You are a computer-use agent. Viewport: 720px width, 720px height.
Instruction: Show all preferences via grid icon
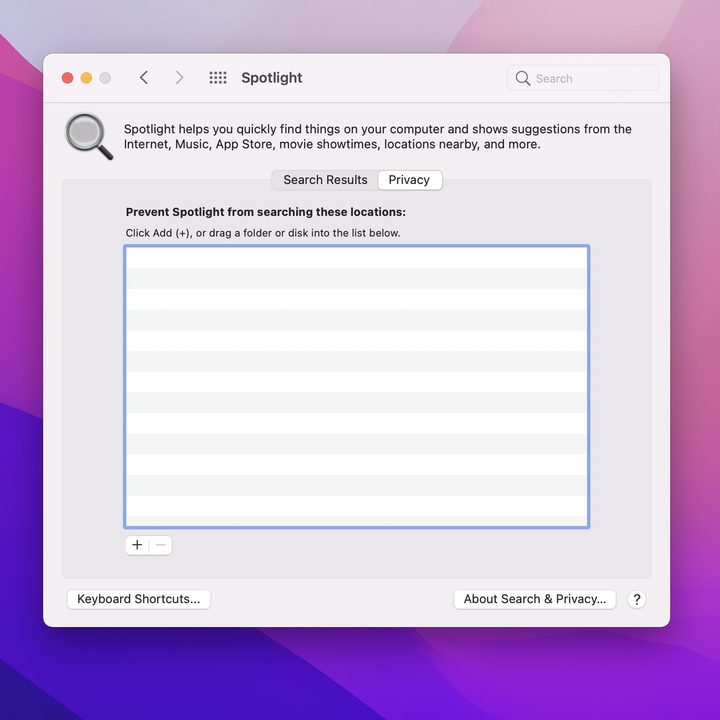[218, 78]
